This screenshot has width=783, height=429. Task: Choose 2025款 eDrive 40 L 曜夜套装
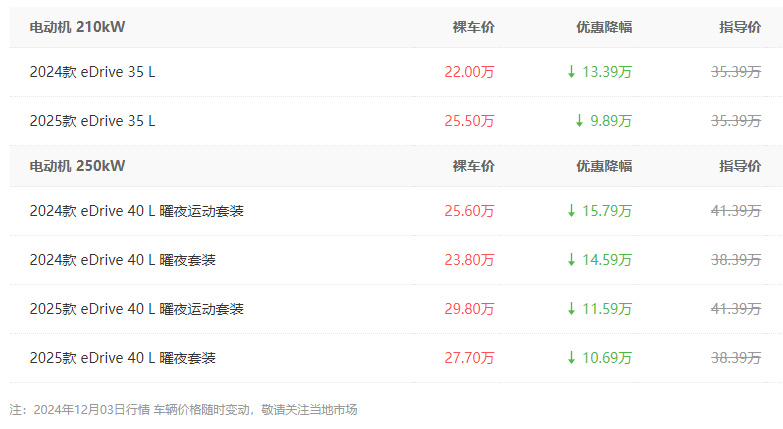123,358
